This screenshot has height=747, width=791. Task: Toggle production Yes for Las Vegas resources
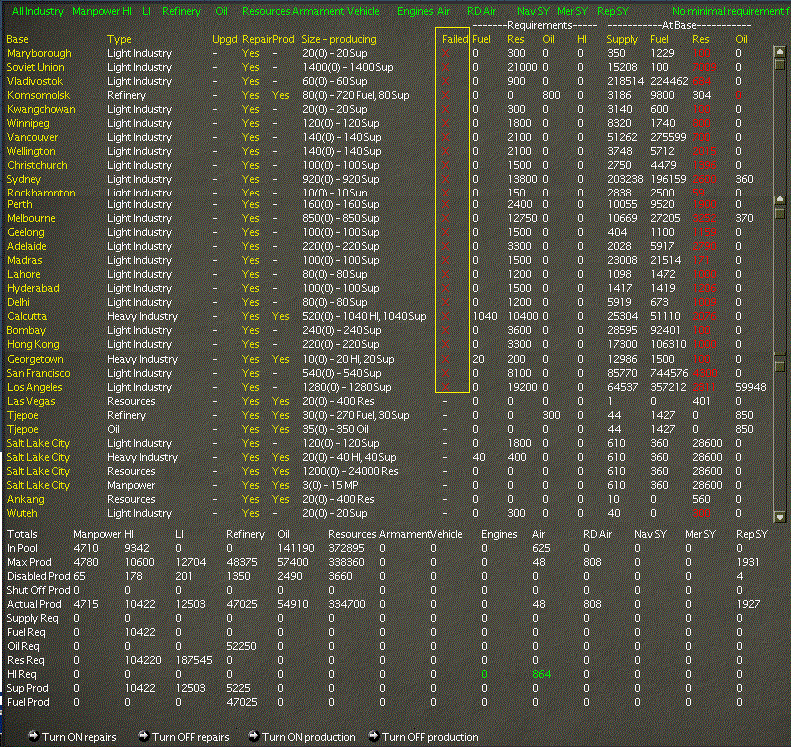click(x=280, y=401)
